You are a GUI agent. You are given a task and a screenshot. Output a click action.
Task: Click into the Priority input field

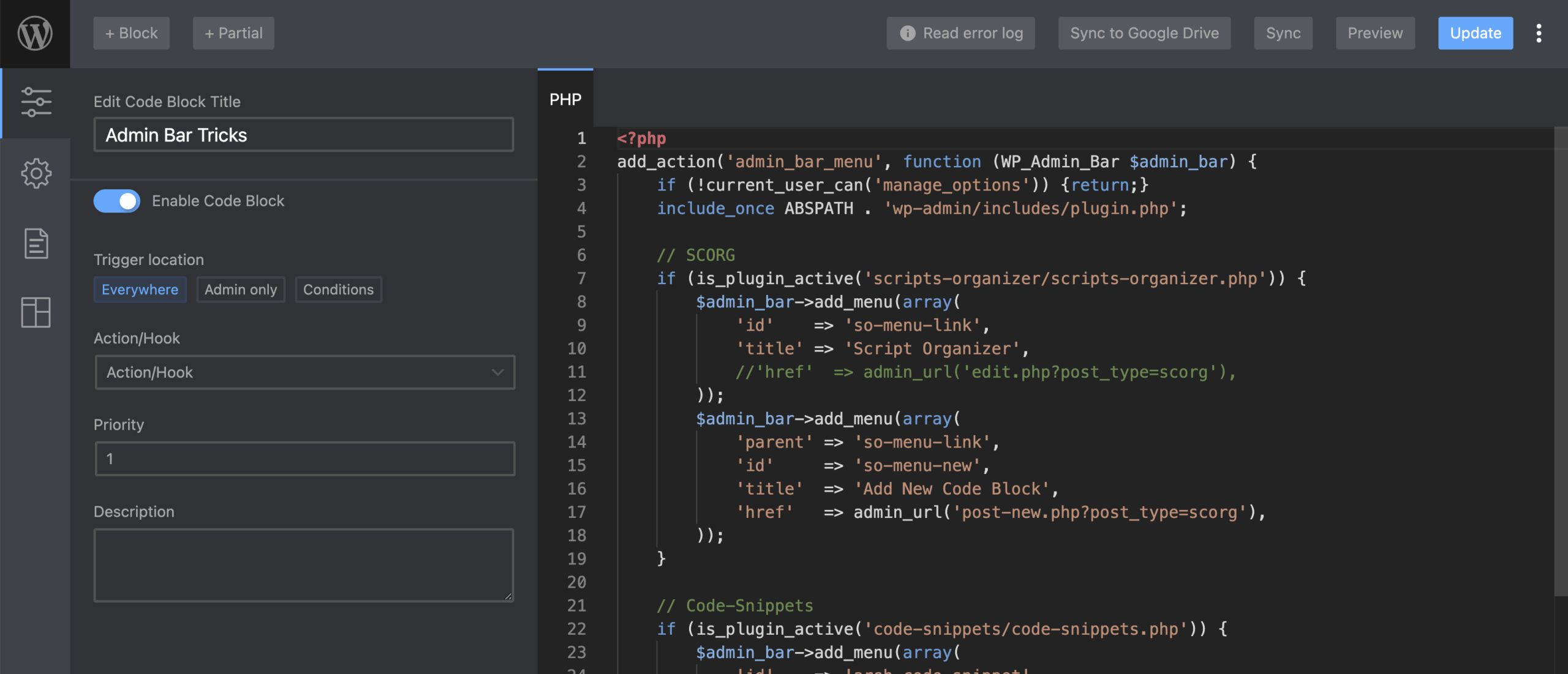point(304,459)
